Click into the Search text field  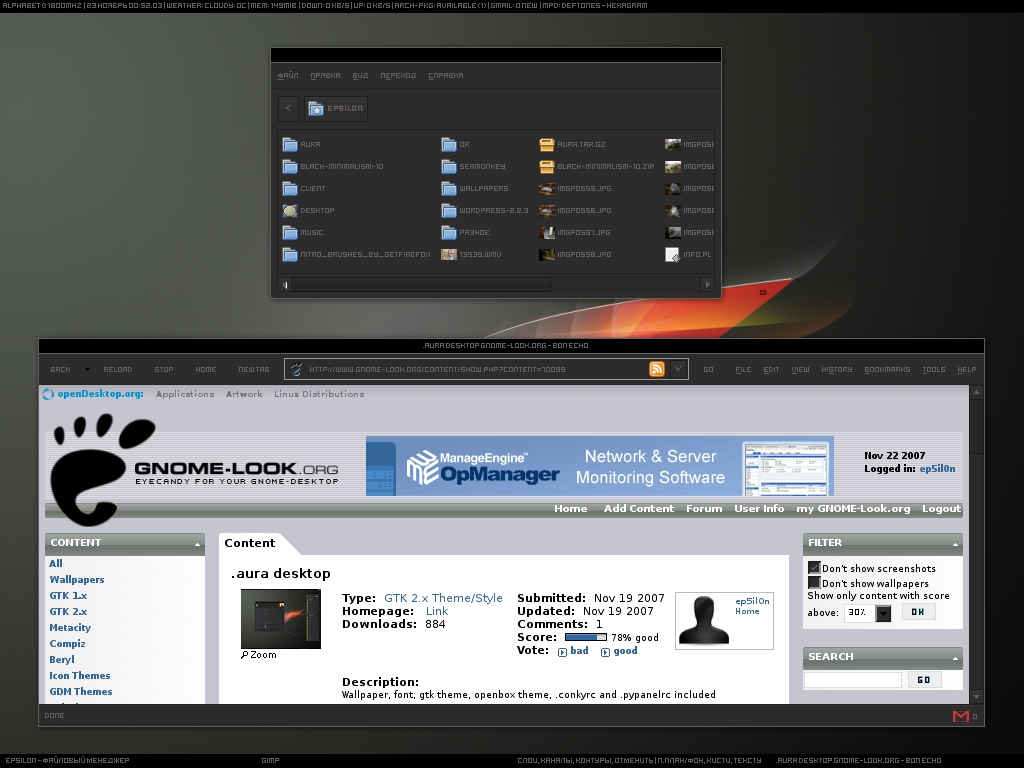[853, 680]
